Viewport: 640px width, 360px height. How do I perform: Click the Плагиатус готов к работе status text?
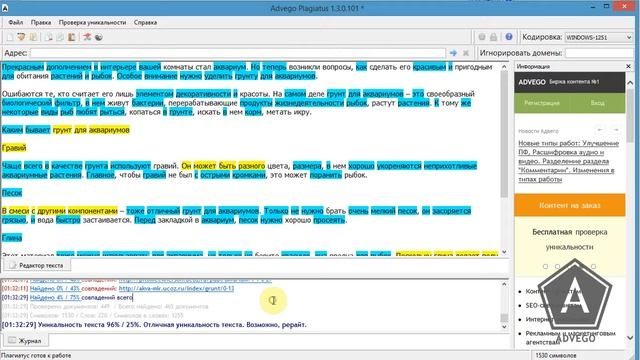(36, 356)
